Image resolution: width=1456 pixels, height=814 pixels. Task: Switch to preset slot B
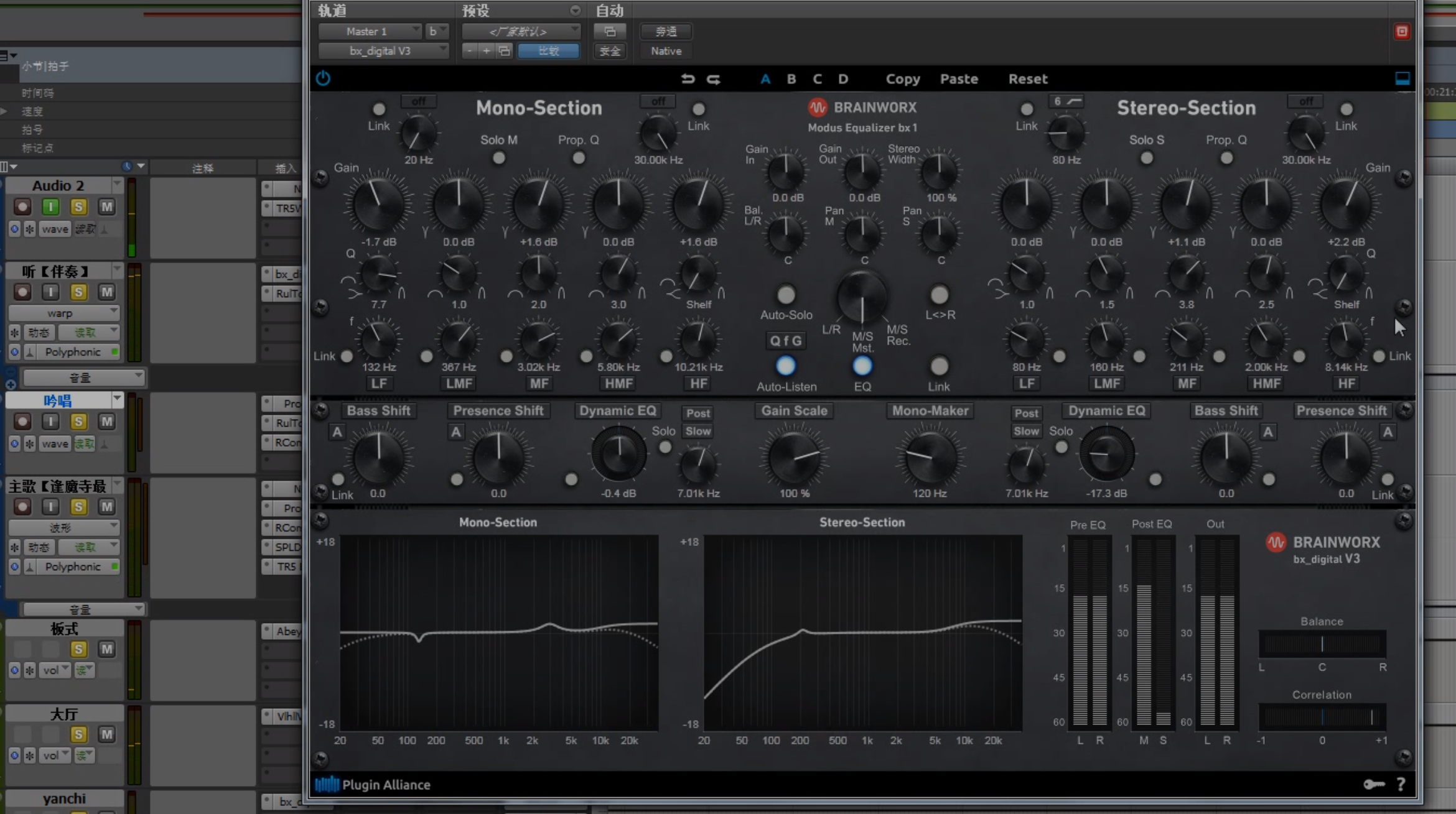(791, 79)
